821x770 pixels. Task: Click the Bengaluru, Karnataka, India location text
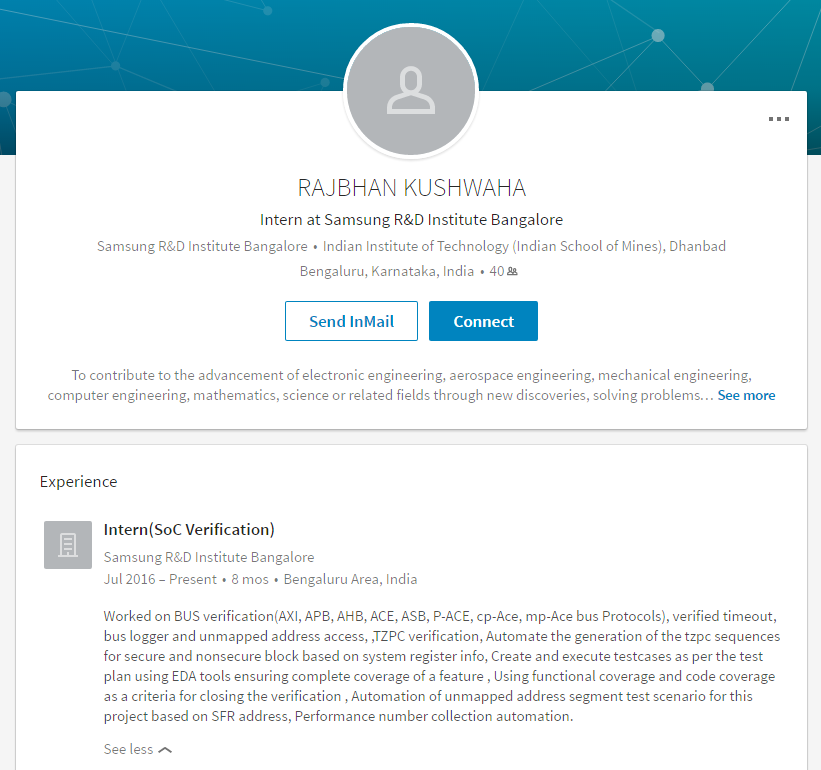(387, 271)
